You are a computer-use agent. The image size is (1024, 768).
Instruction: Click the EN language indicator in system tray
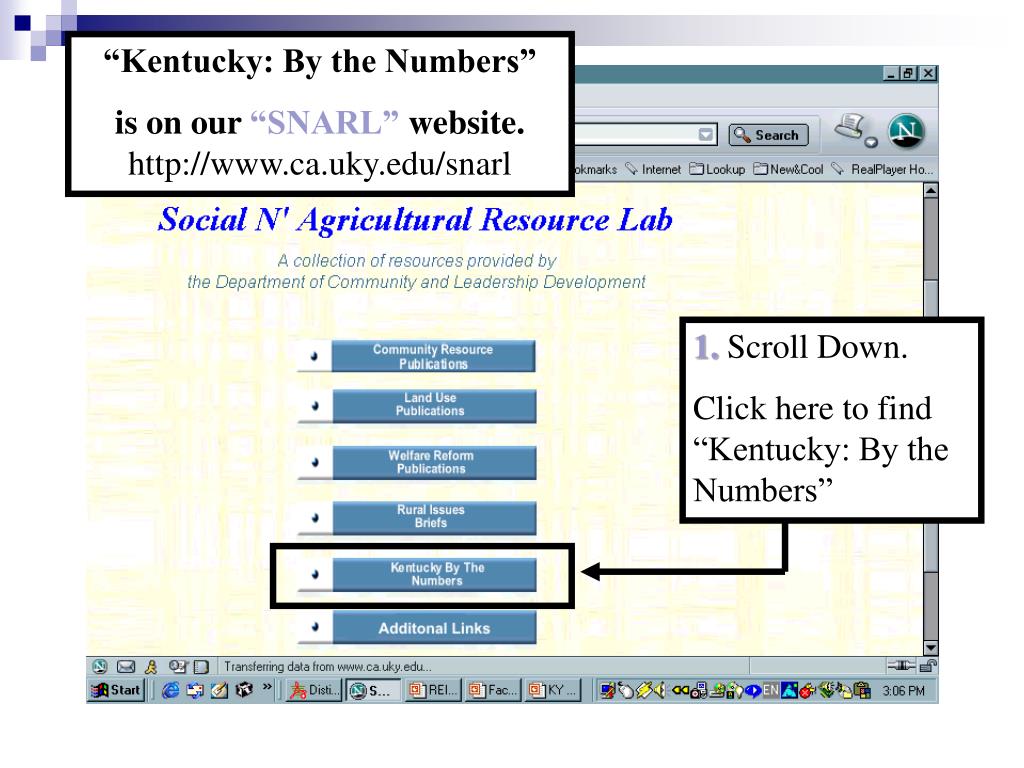[771, 690]
